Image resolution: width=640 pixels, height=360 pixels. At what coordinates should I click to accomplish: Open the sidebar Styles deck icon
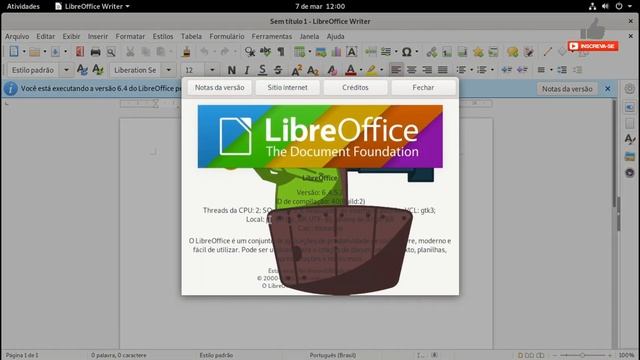629,139
